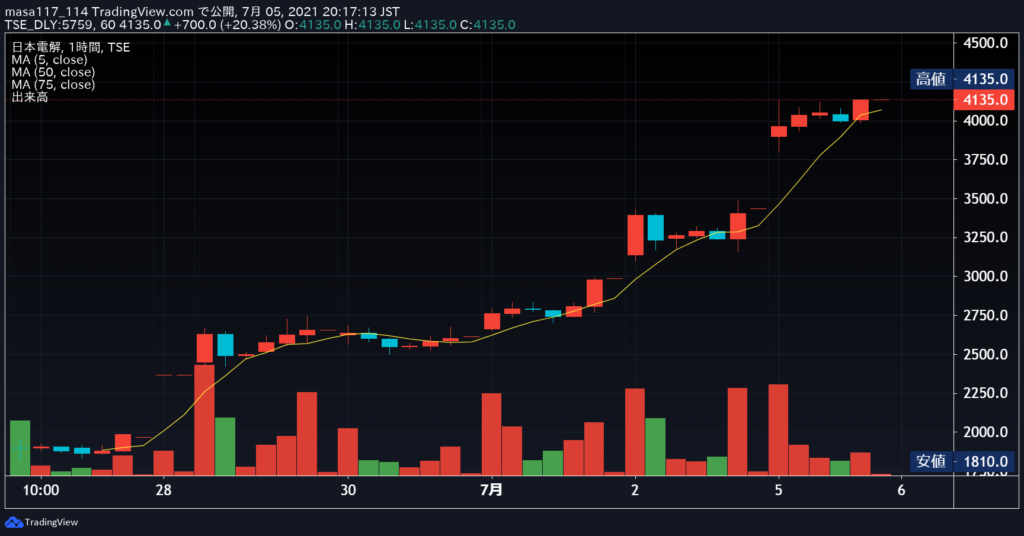Image resolution: width=1024 pixels, height=536 pixels.
Task: Click the 30 date axis label
Action: 348,490
